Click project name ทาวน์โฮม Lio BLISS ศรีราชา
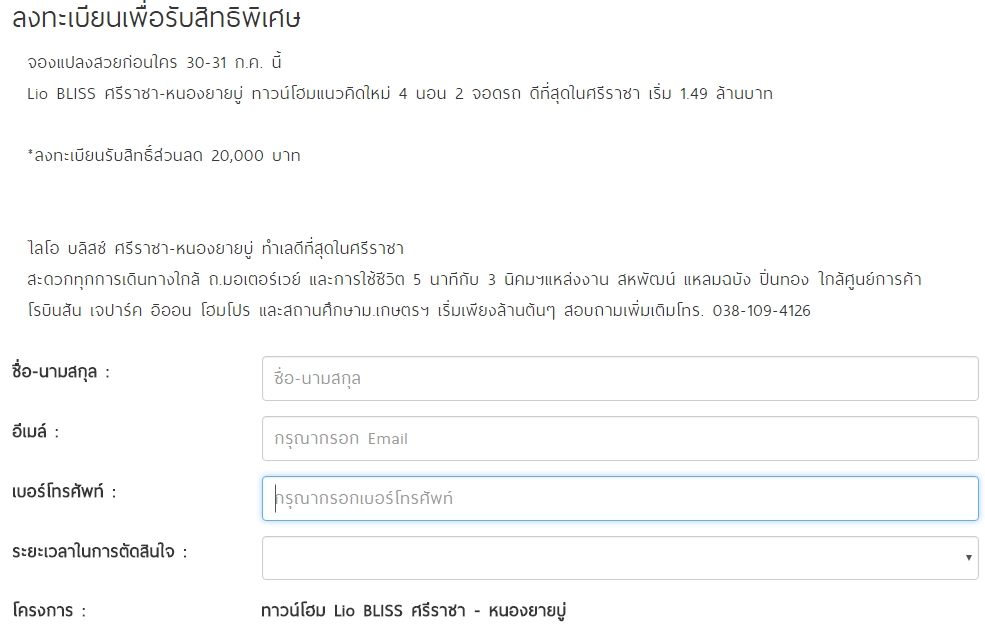Viewport: 985px width, 625px height. click(x=412, y=610)
